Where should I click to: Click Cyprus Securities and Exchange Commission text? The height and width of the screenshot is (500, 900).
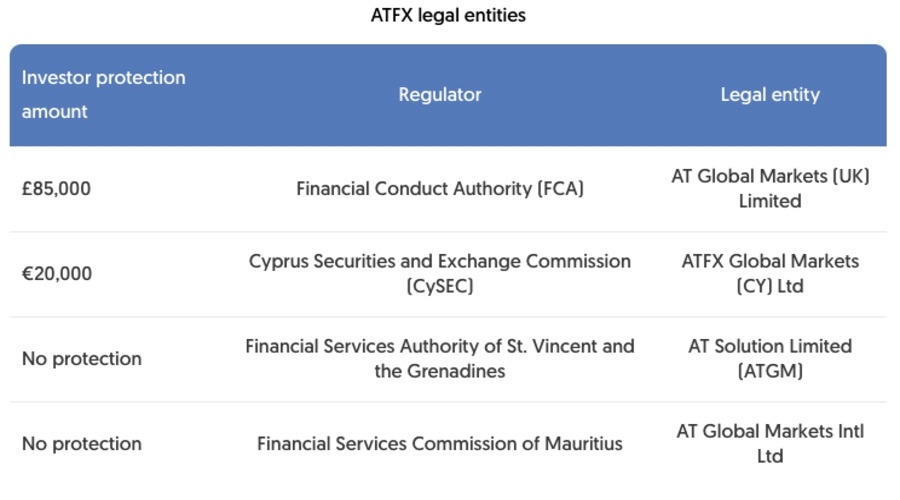pyautogui.click(x=440, y=261)
